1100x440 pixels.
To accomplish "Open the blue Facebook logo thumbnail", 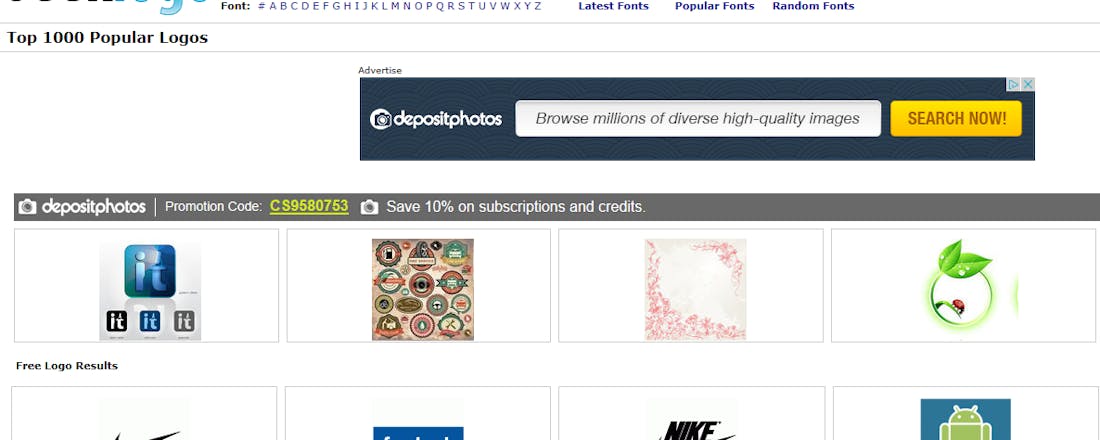I will (418, 420).
